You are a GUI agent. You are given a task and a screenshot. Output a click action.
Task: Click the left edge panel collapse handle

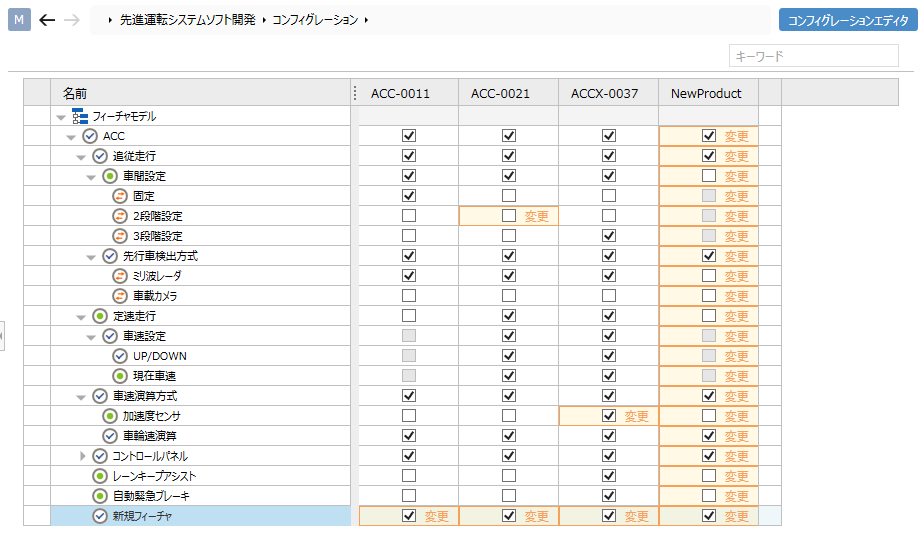2,336
